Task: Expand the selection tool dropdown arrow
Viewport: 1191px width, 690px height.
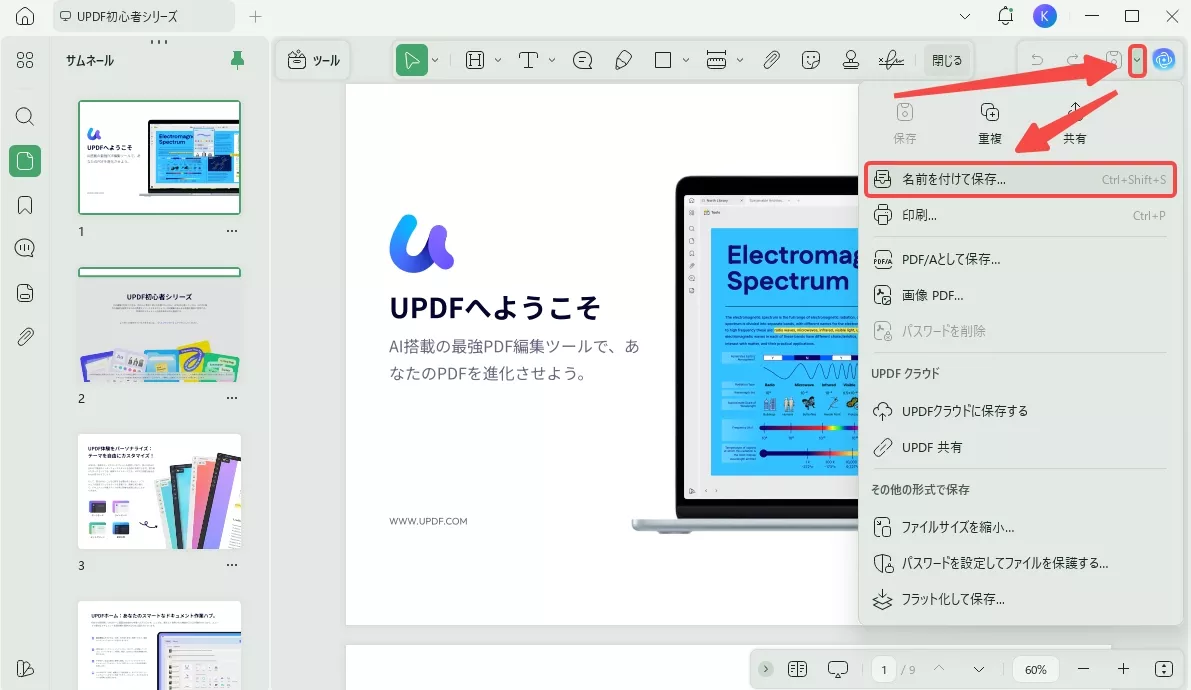Action: [x=435, y=60]
